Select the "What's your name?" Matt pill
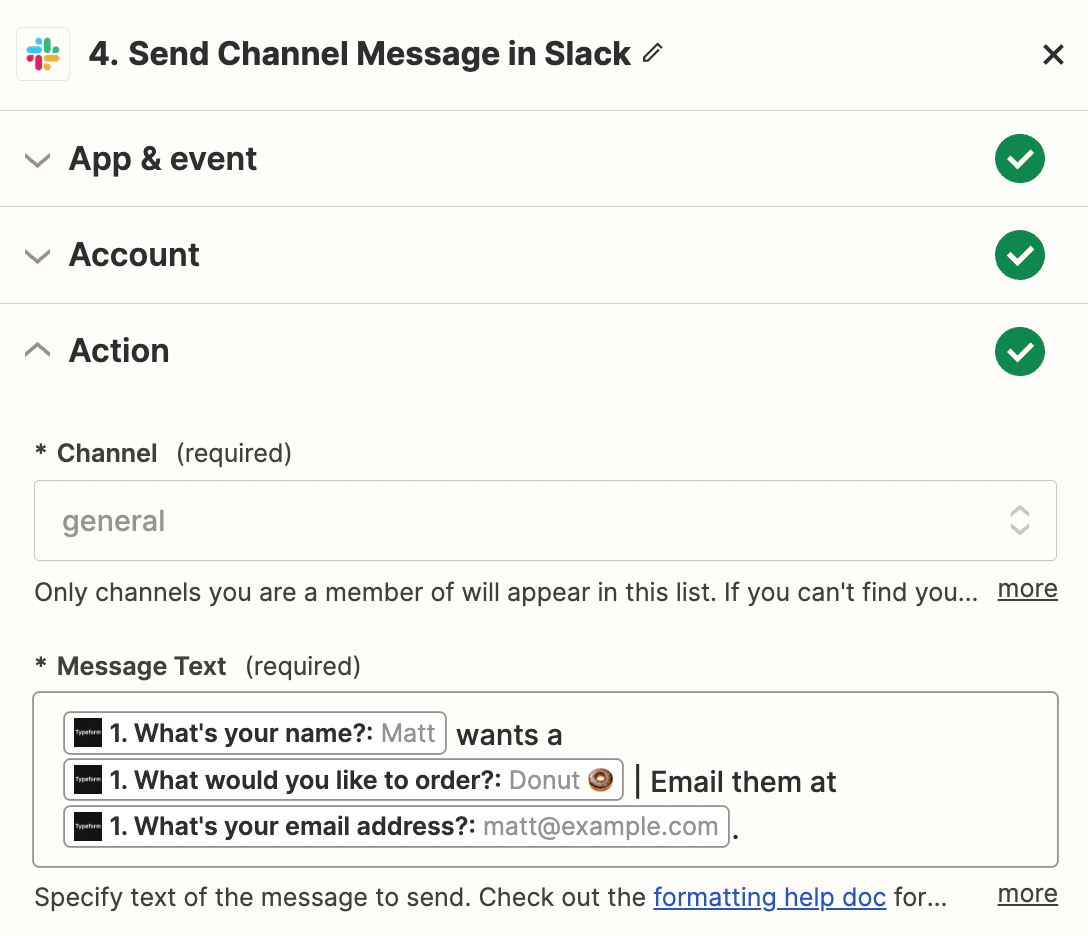1088x936 pixels. coord(255,733)
